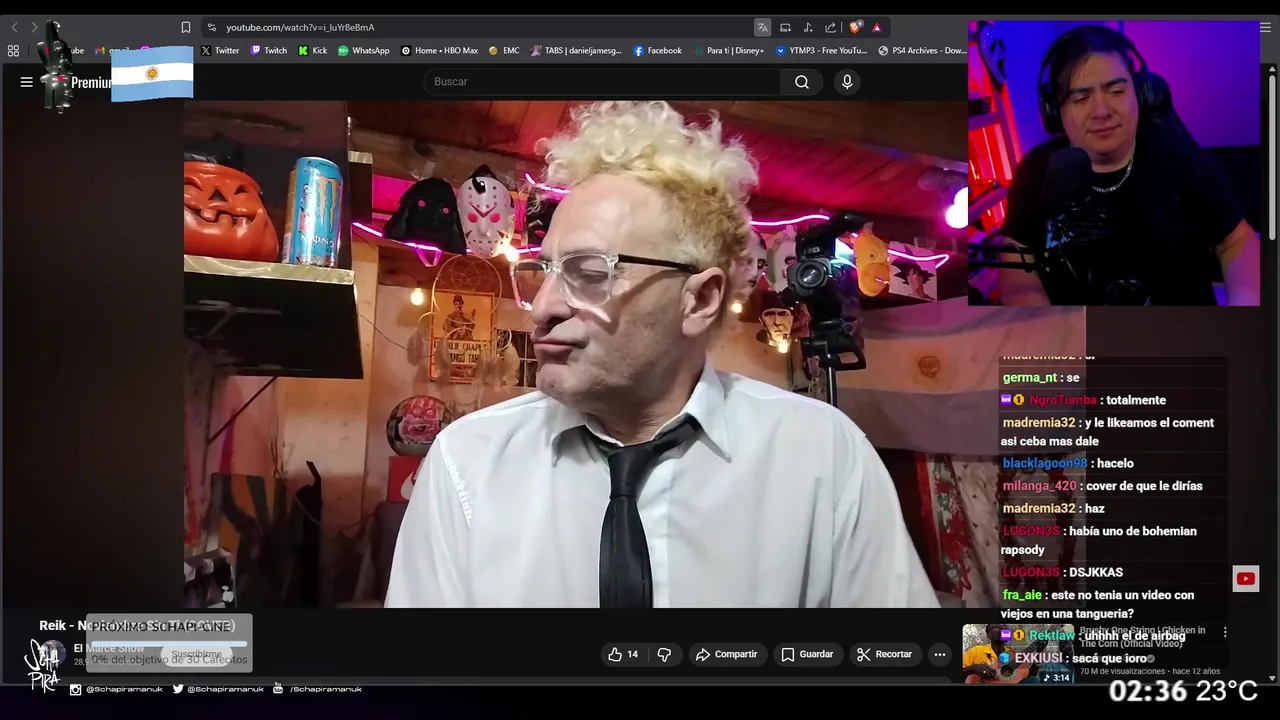The width and height of the screenshot is (1280, 720).
Task: Open the Twitter bookmark
Action: 220,51
